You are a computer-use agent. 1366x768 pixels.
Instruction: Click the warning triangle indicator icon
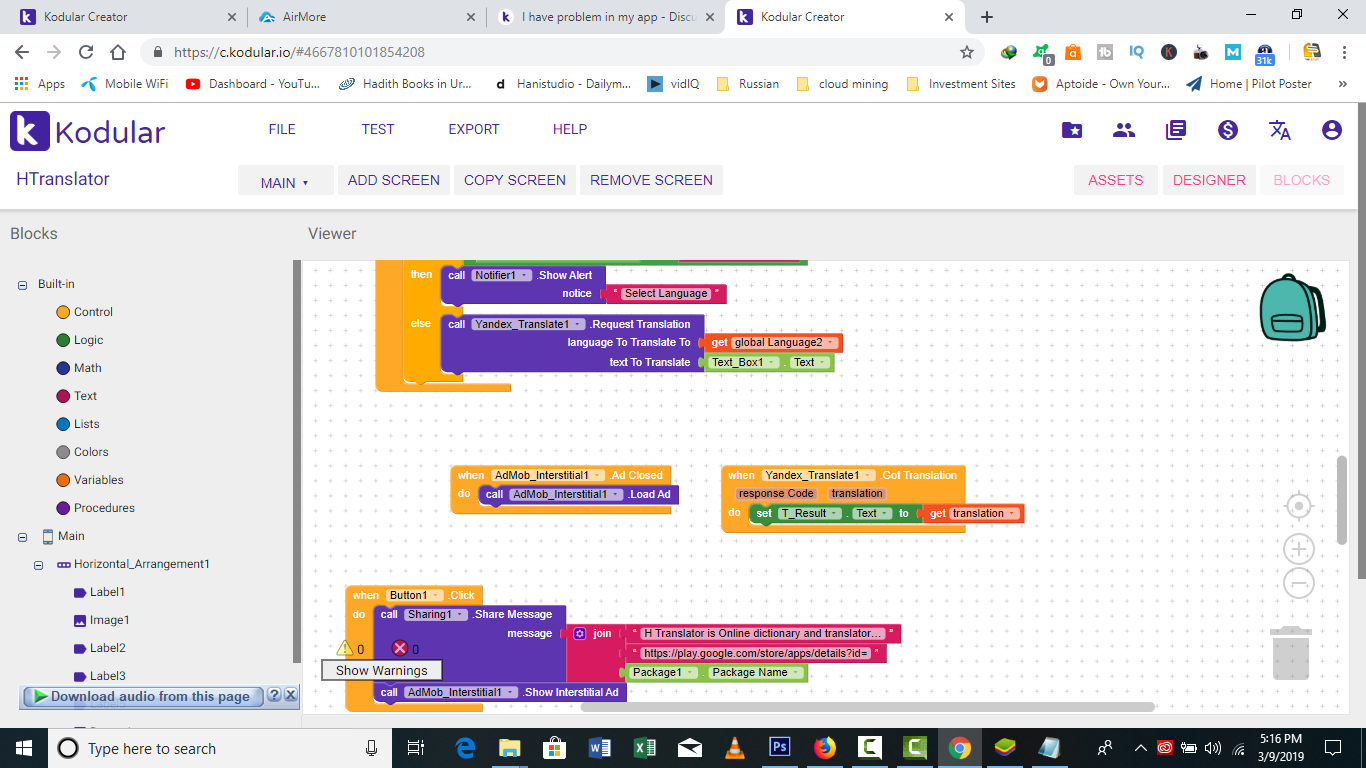coord(345,648)
